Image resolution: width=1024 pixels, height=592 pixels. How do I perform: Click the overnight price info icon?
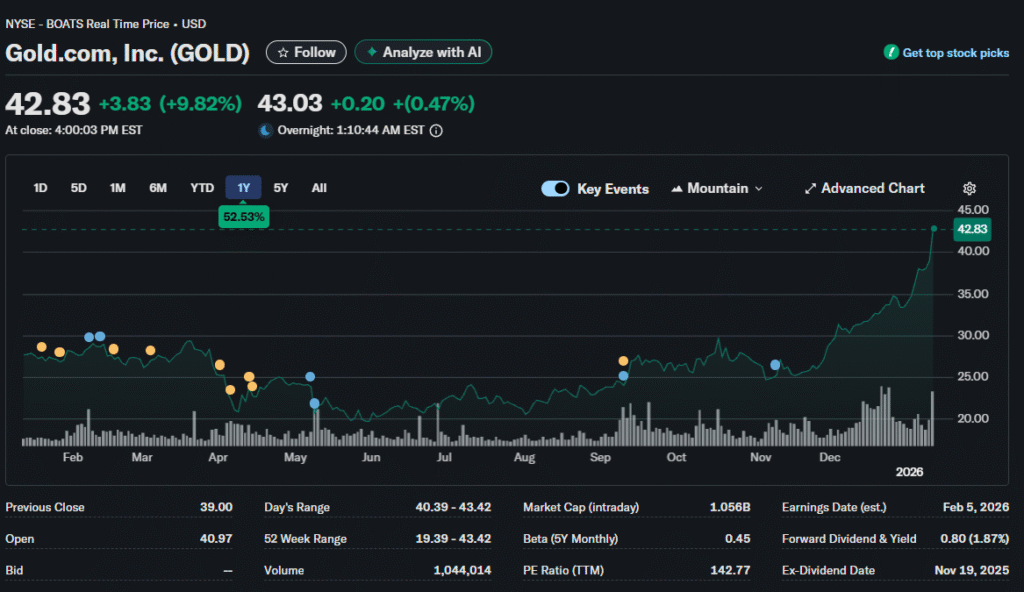click(436, 130)
